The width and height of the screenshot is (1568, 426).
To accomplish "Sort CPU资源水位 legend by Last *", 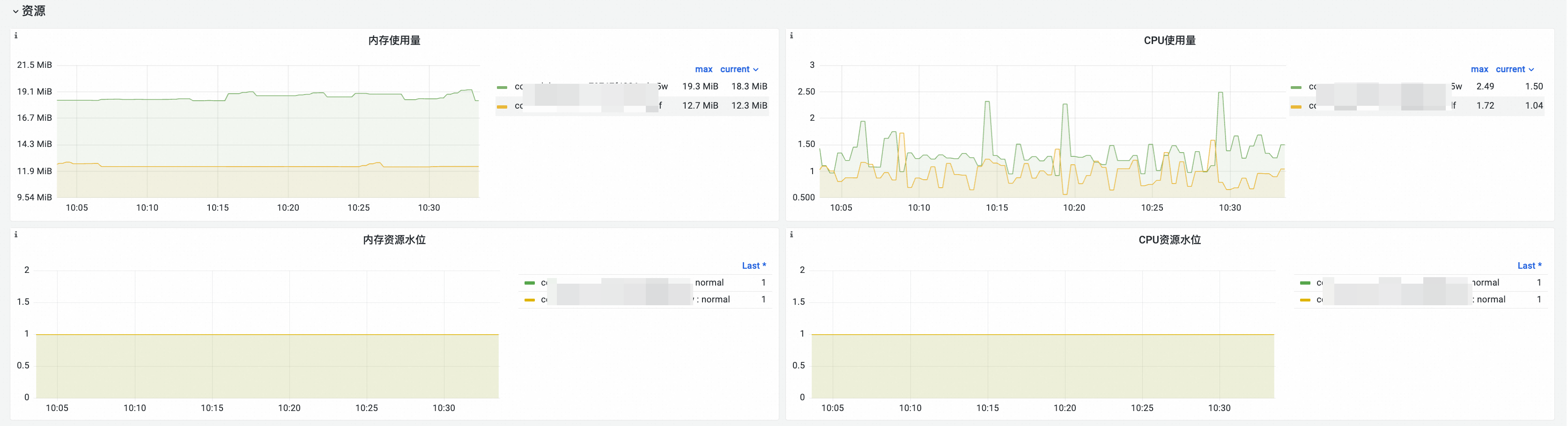I will click(1529, 266).
